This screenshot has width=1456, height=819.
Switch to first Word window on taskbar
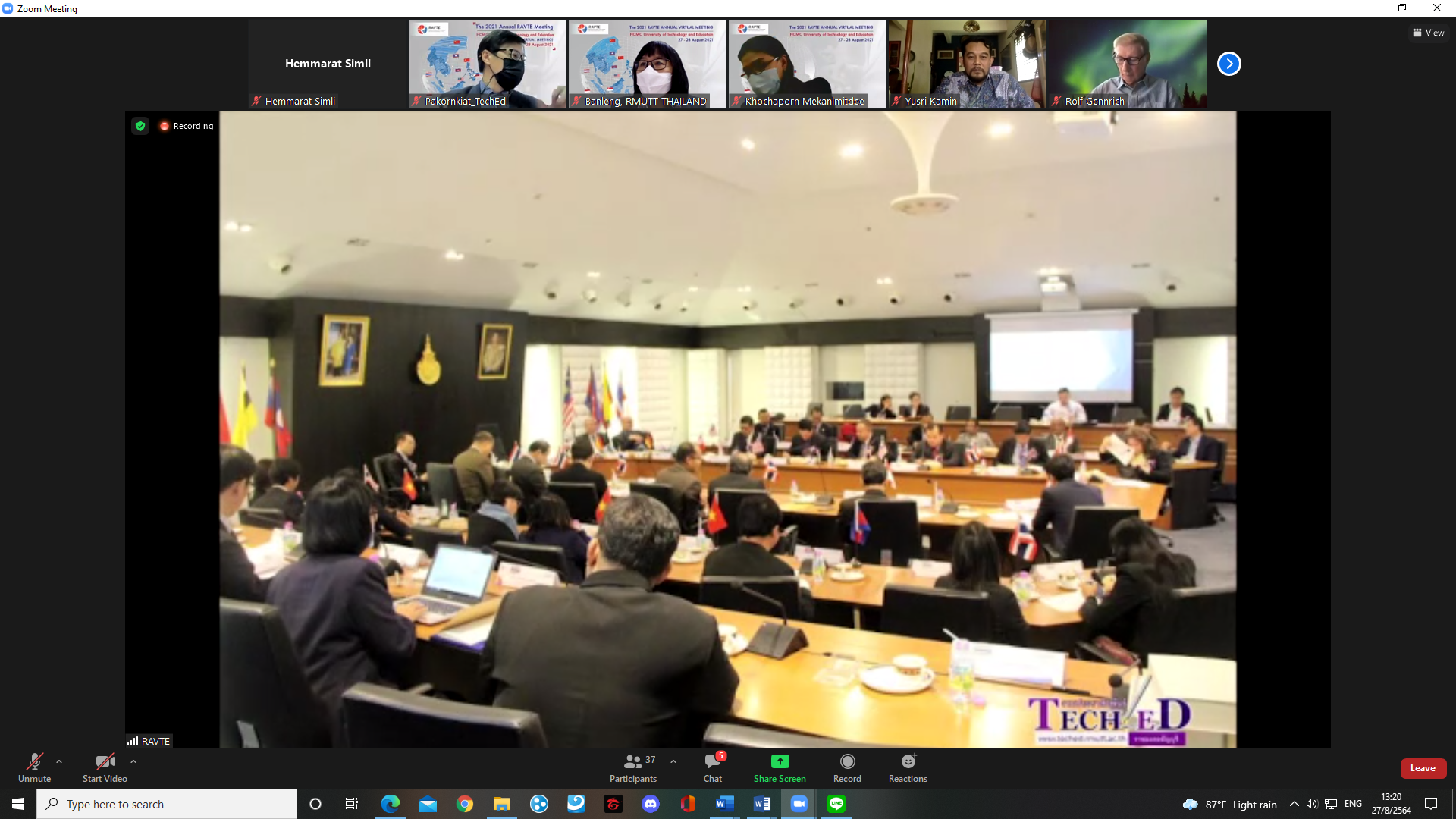click(x=725, y=804)
